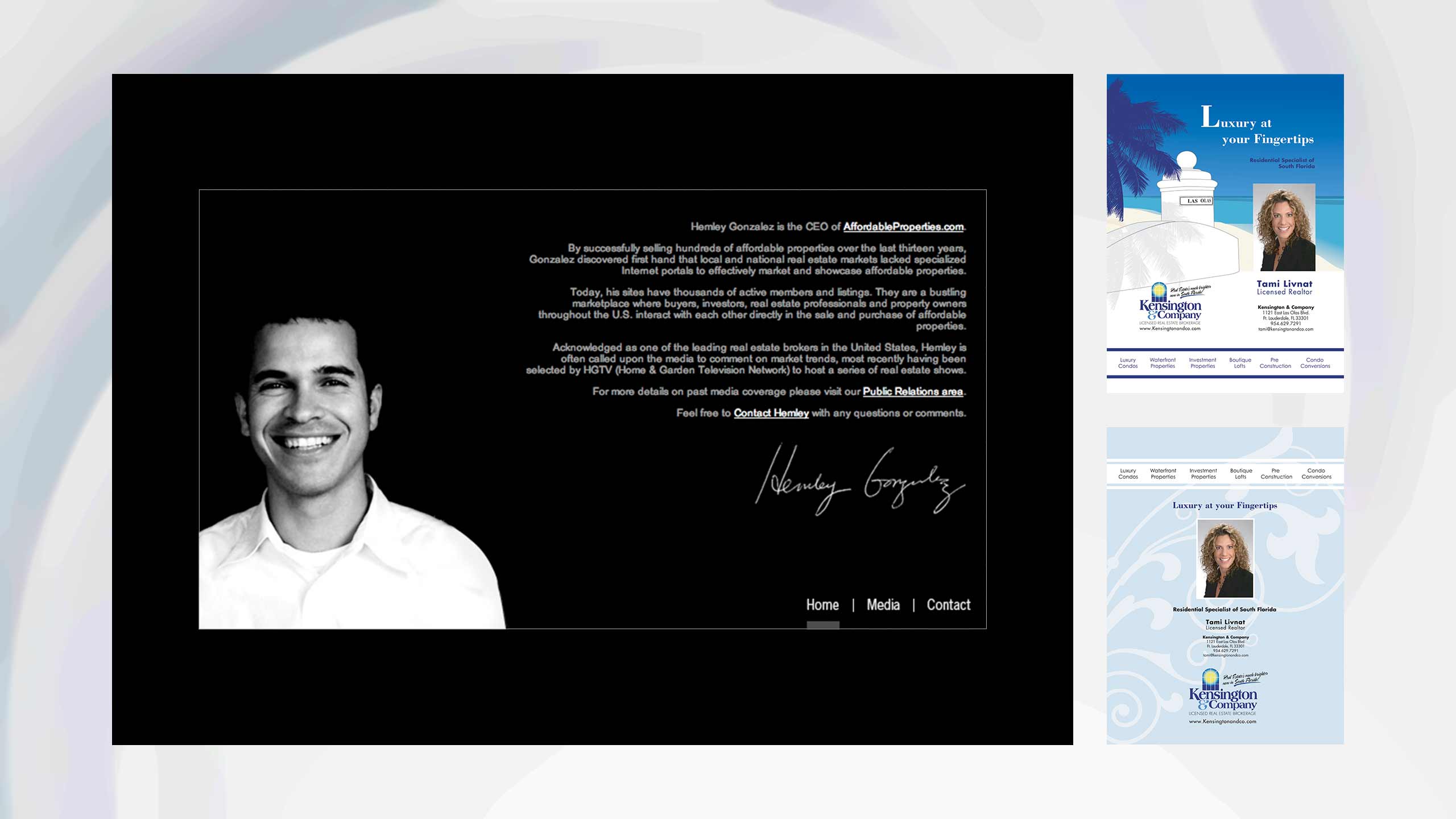This screenshot has width=1456, height=819.
Task: Go to the Contact navigation item
Action: coord(948,605)
